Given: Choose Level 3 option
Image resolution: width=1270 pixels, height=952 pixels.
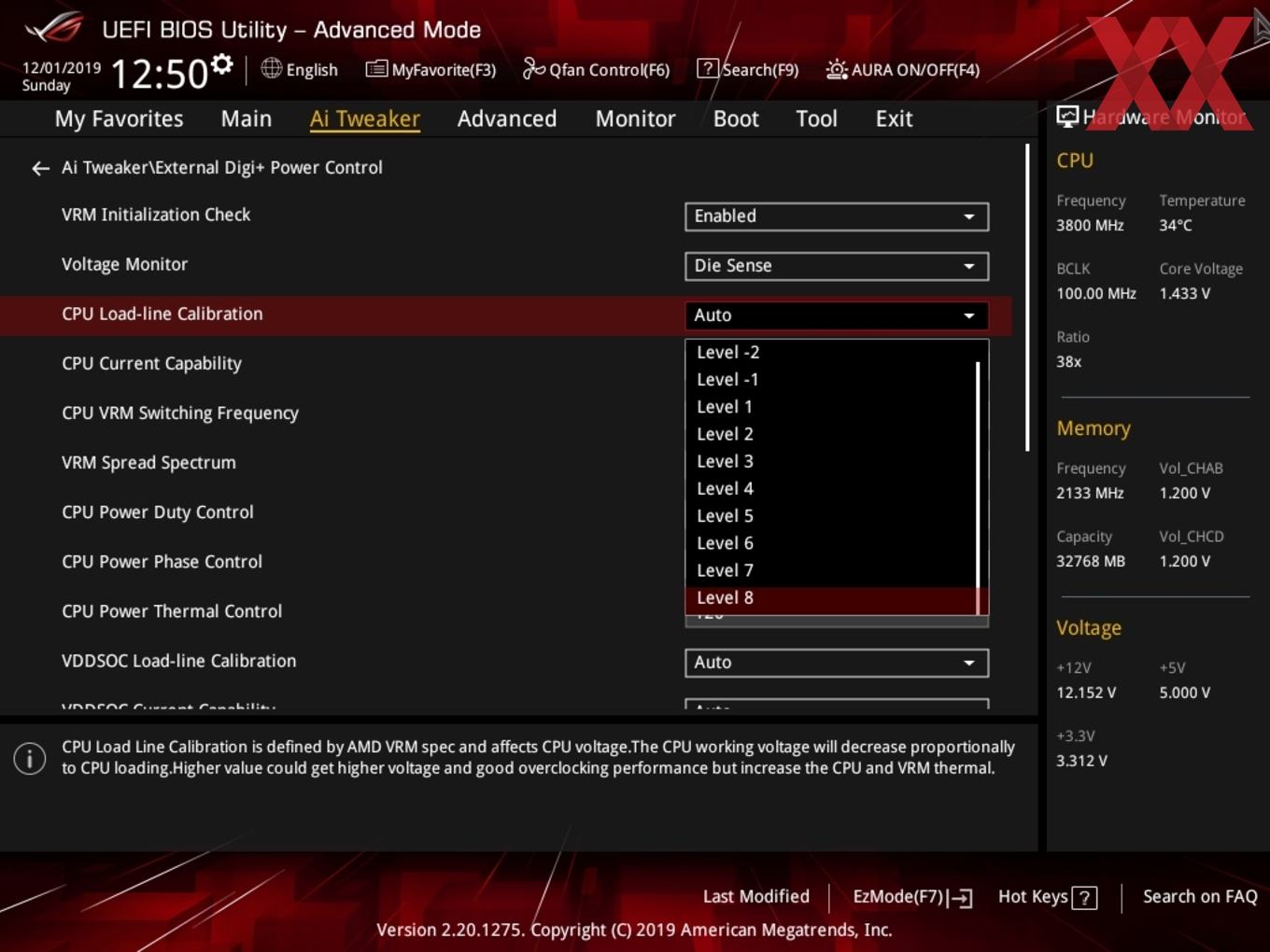Looking at the screenshot, I should [831, 461].
